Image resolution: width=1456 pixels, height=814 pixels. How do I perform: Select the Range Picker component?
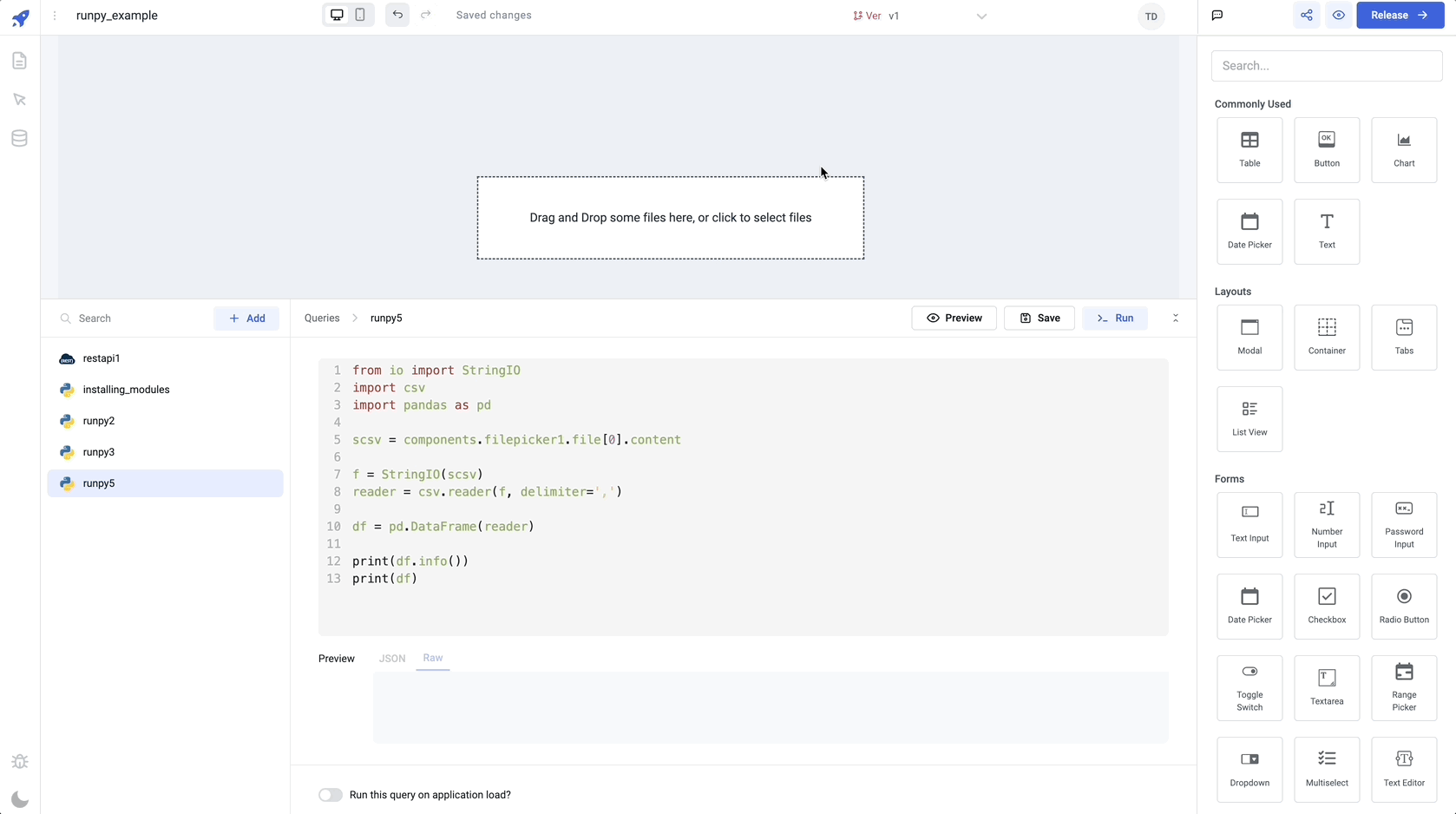click(x=1403, y=686)
